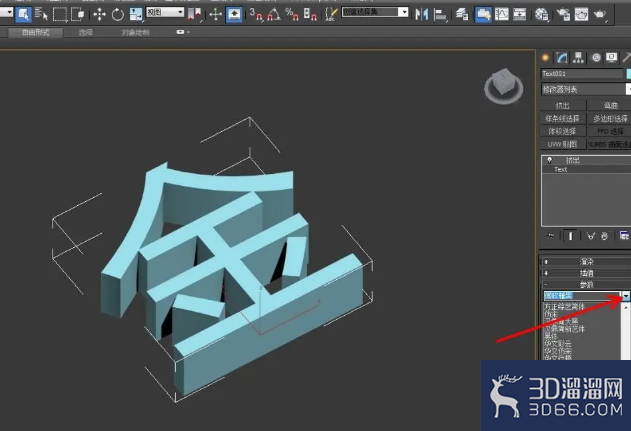Screen dimensions: 631x431
Task: Select the Select Object tool
Action: coord(24,14)
